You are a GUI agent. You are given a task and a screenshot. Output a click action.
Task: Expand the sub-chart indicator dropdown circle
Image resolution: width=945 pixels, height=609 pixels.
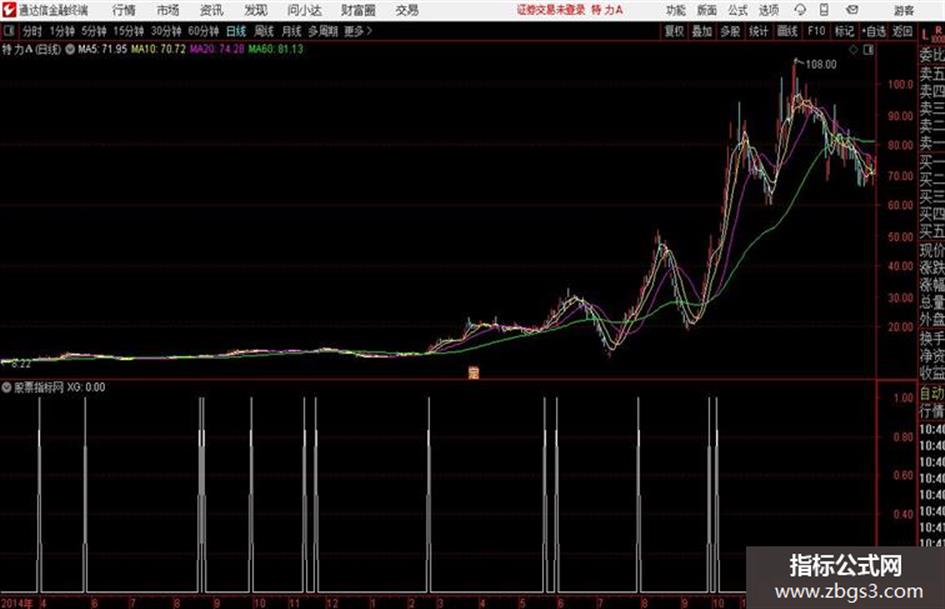[7, 387]
